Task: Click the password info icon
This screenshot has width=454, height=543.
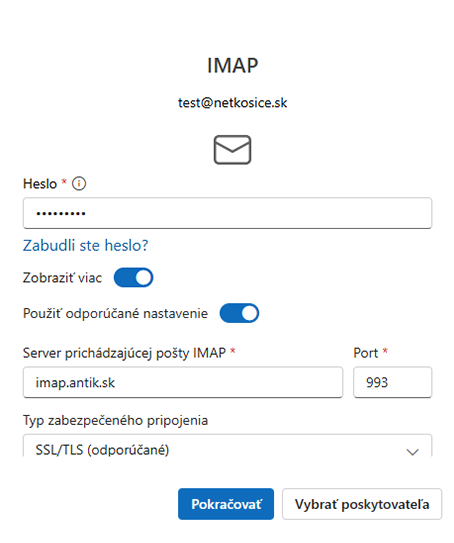Action: (x=79, y=184)
